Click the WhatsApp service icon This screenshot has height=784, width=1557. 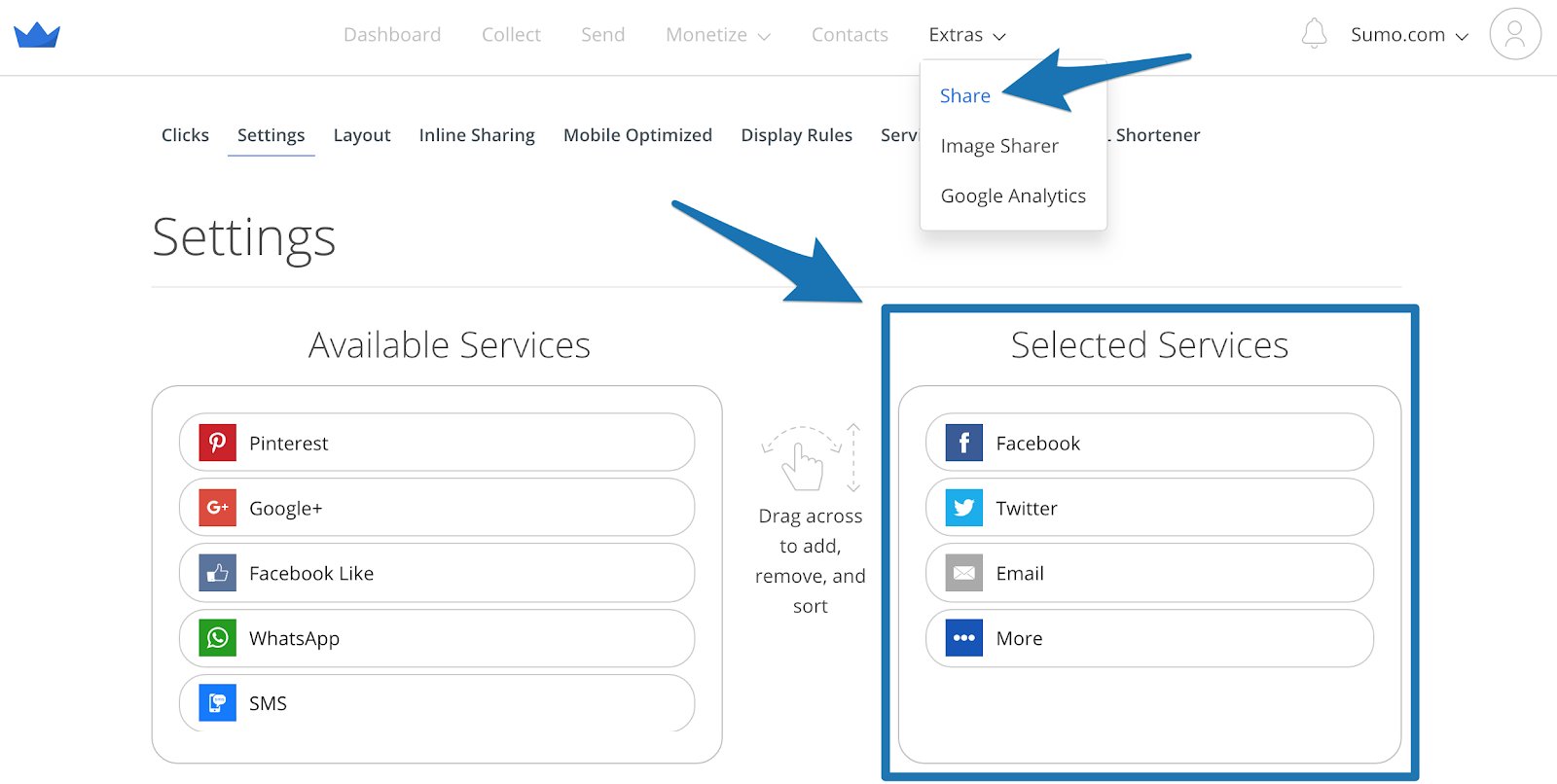coord(218,638)
